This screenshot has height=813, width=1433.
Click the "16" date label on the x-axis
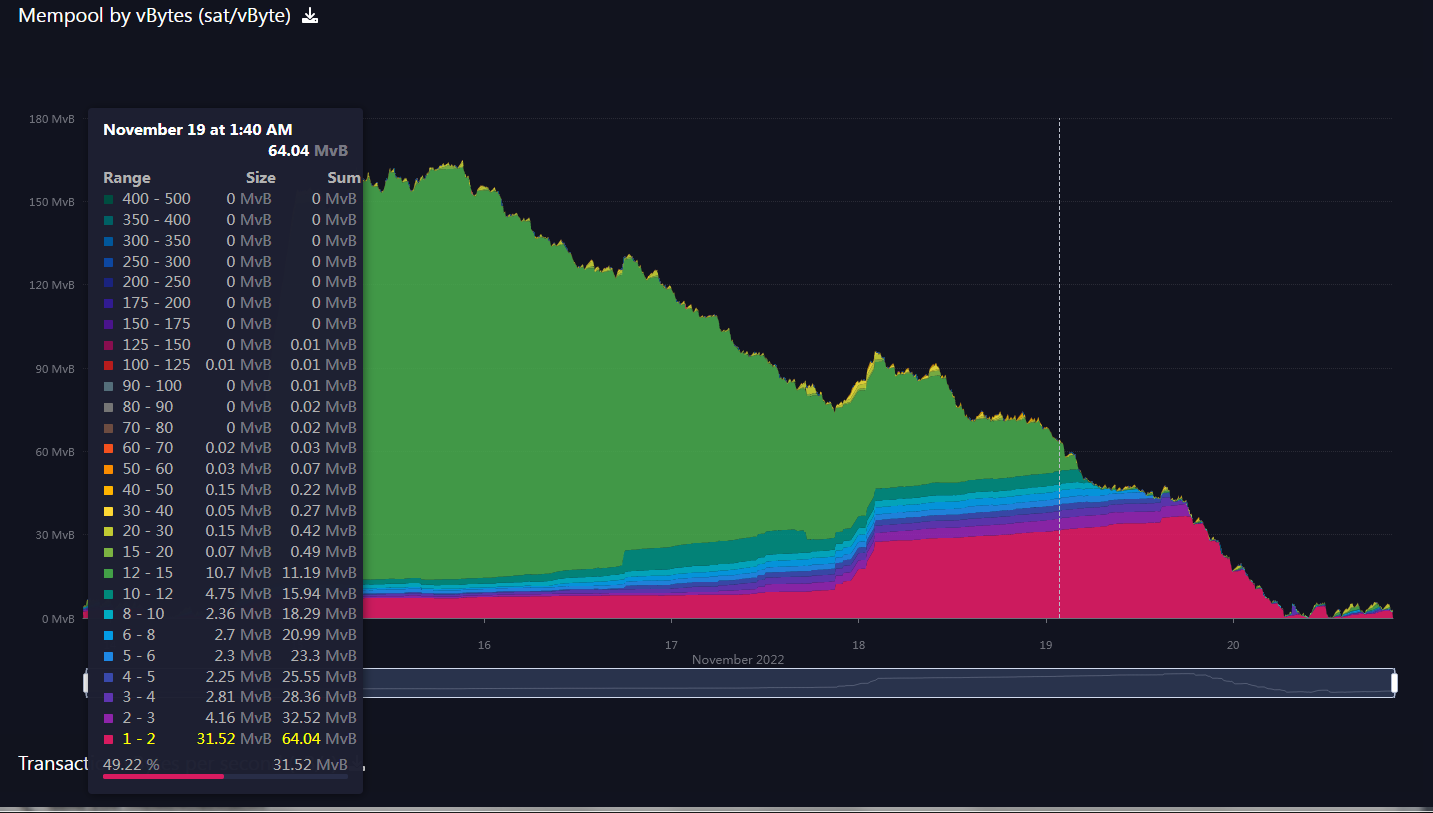pyautogui.click(x=484, y=645)
